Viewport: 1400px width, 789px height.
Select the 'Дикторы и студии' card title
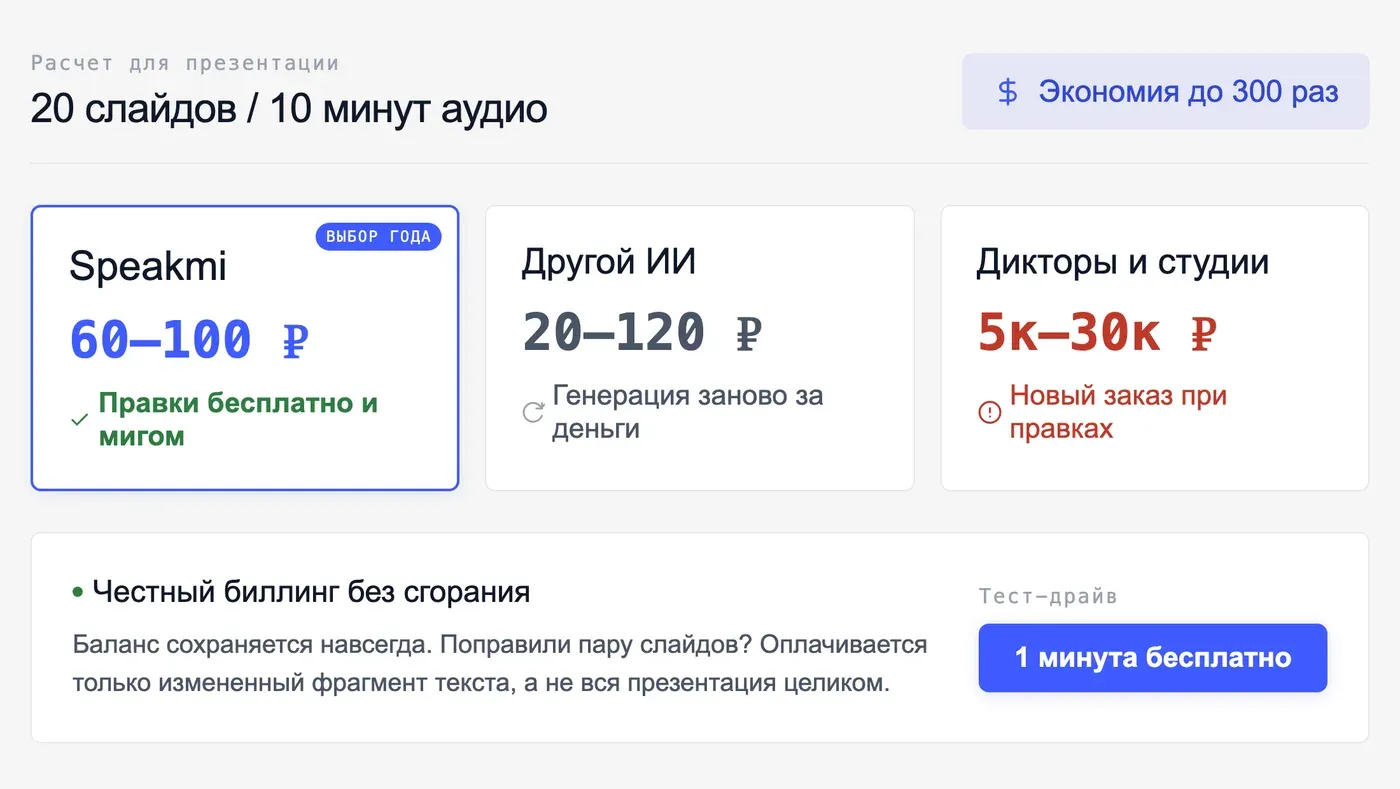(1123, 262)
